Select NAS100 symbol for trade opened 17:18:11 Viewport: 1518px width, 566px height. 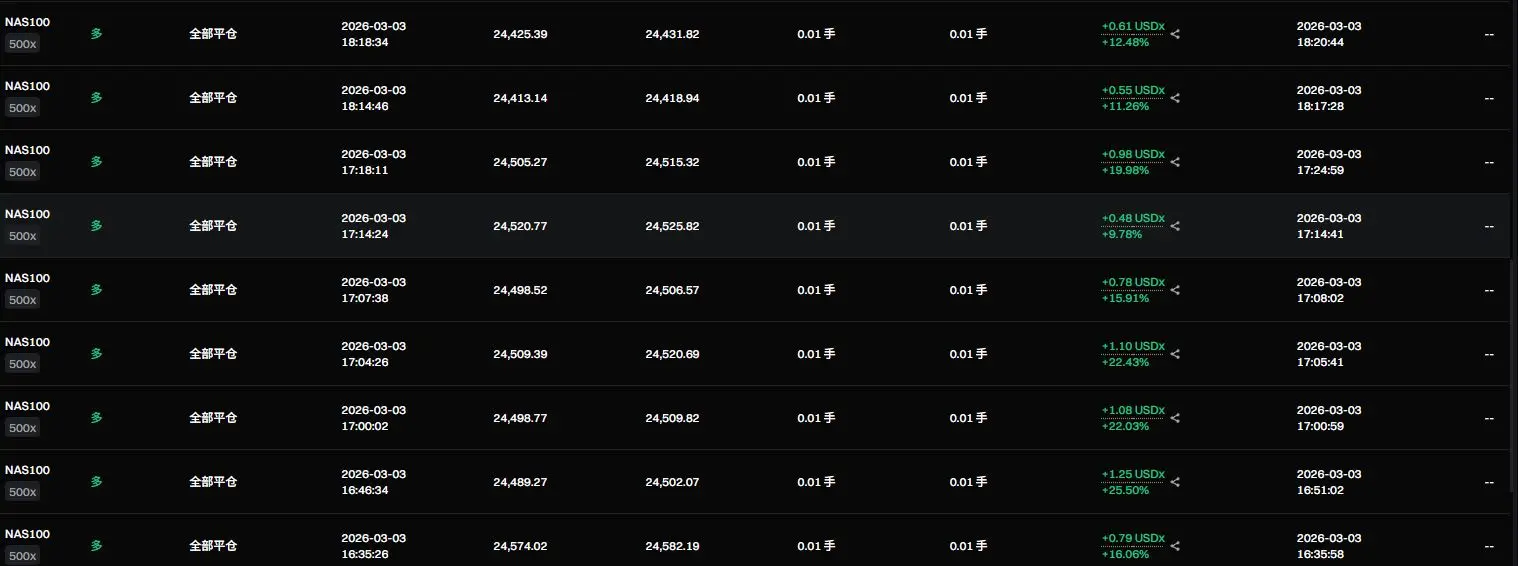pyautogui.click(x=27, y=150)
